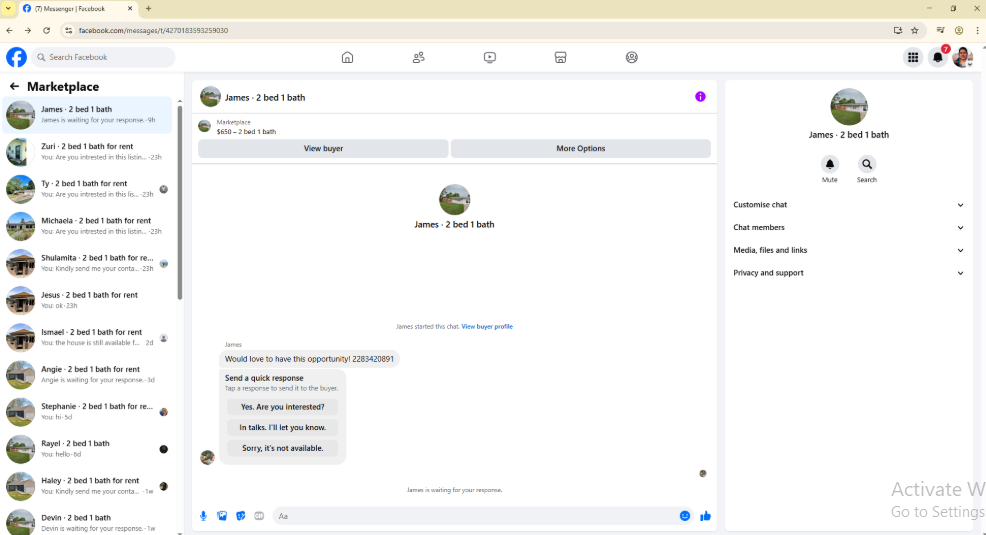The width and height of the screenshot is (986, 535).
Task: Send a voice clip with microphone icon
Action: click(203, 516)
